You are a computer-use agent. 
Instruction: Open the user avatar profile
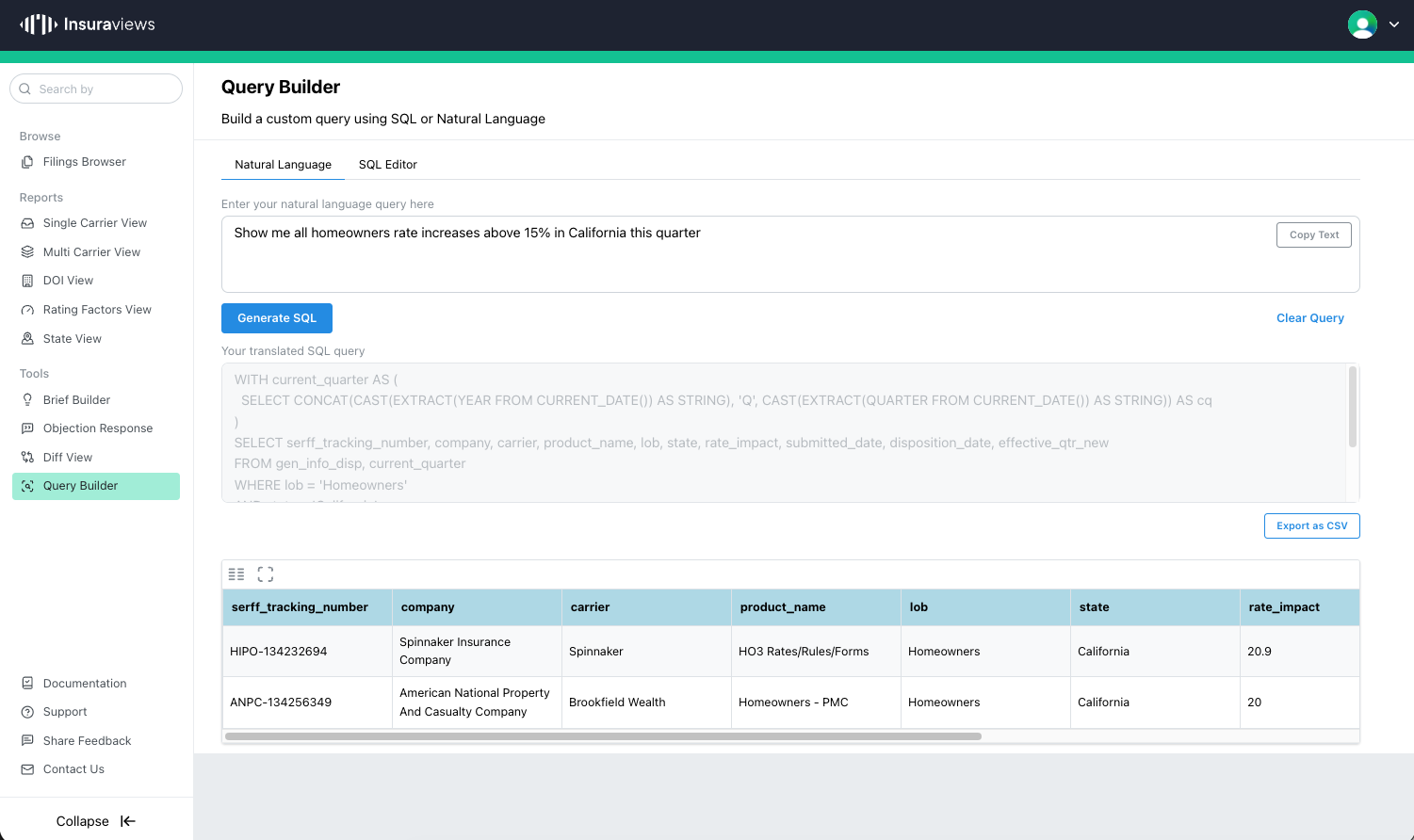point(1362,24)
